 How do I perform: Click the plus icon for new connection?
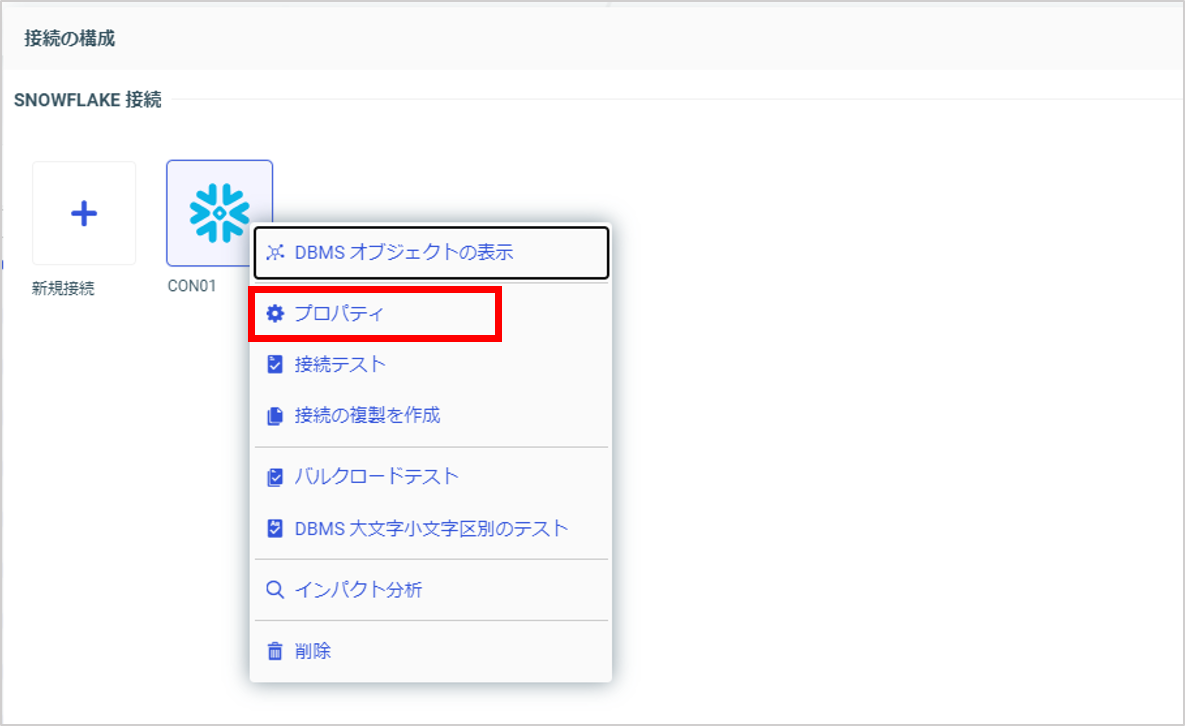click(x=84, y=212)
